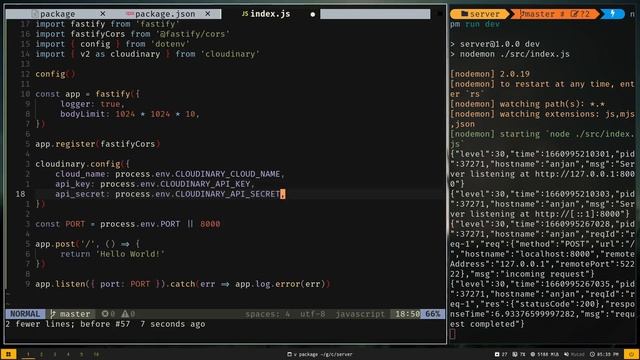Image resolution: width=640 pixels, height=360 pixels.
Task: Click the git branch icon in statusline
Action: [53, 314]
